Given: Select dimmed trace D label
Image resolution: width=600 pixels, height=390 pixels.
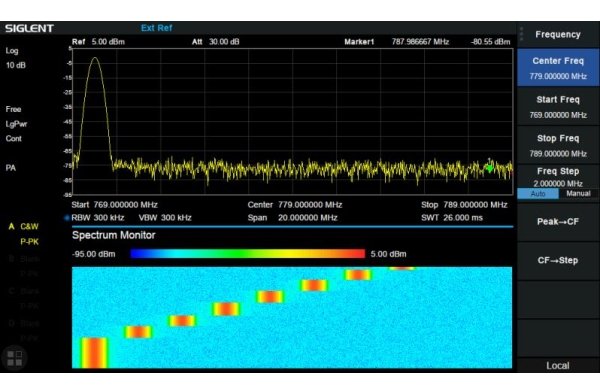Looking at the screenshot, I should pos(24,324).
